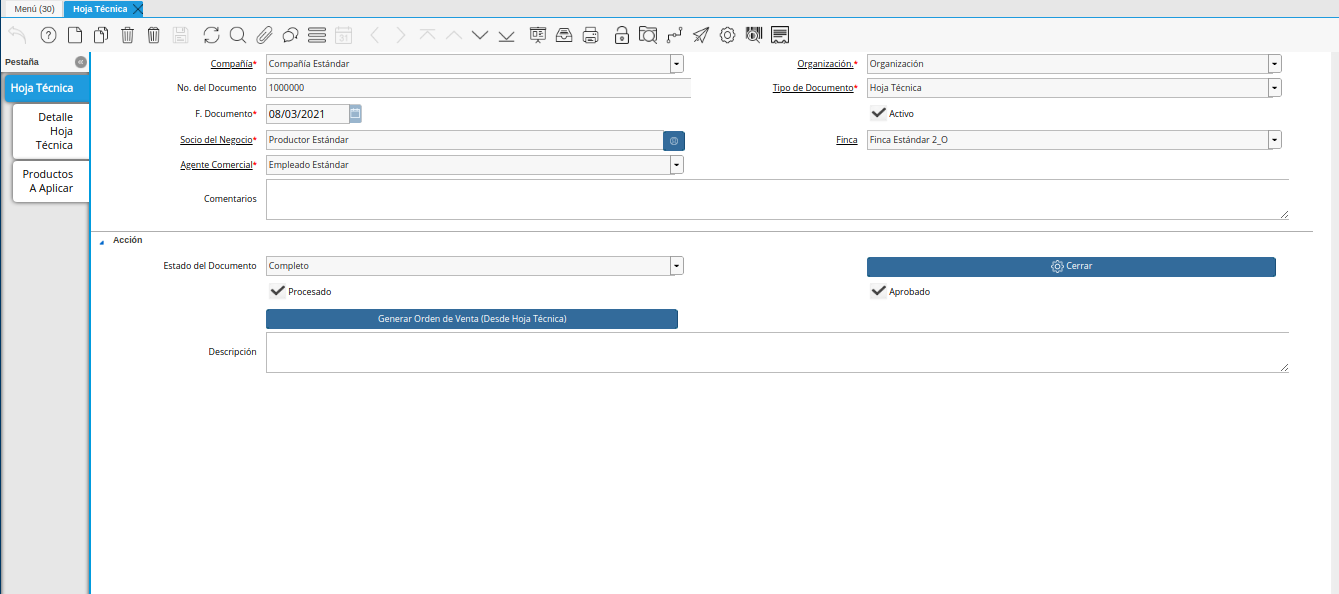Screen dimensions: 1339x594
Task: Expand the Finca dropdown list
Action: click(x=1274, y=140)
